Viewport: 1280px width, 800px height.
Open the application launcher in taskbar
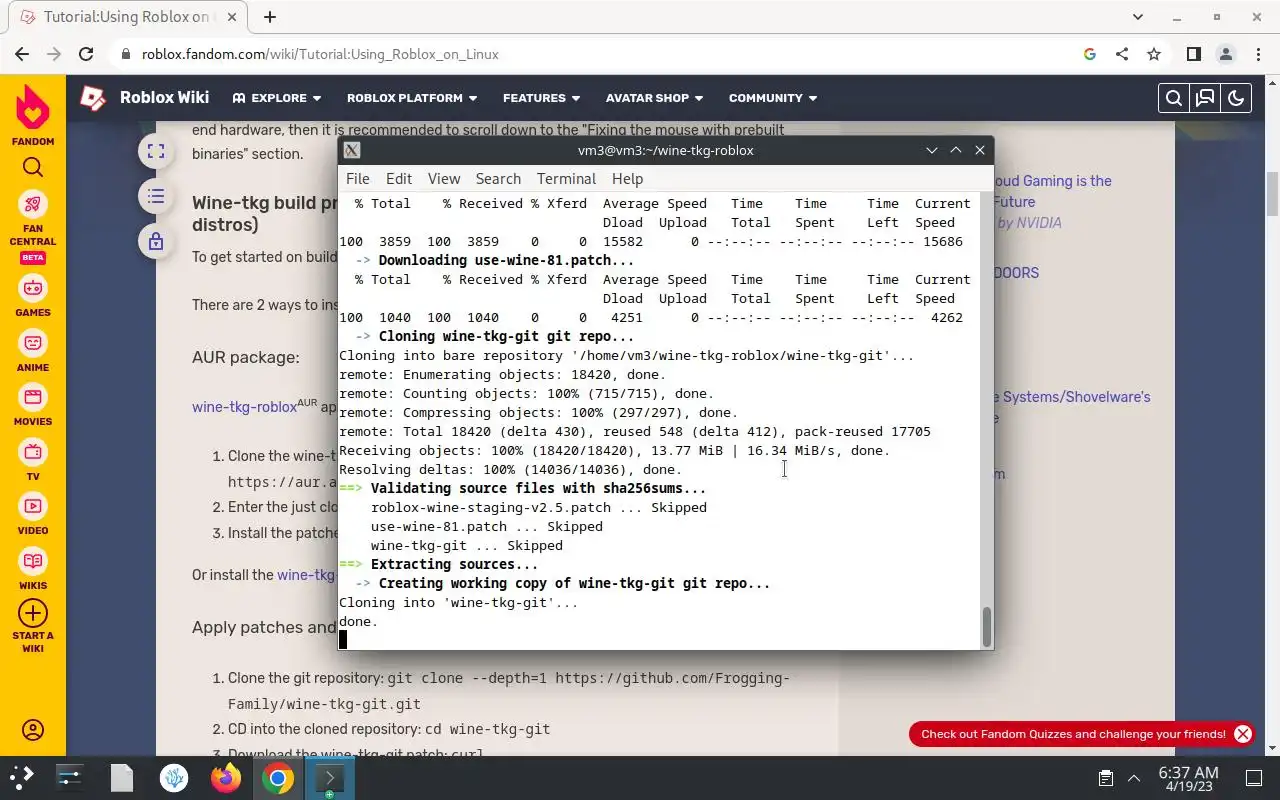(22, 777)
